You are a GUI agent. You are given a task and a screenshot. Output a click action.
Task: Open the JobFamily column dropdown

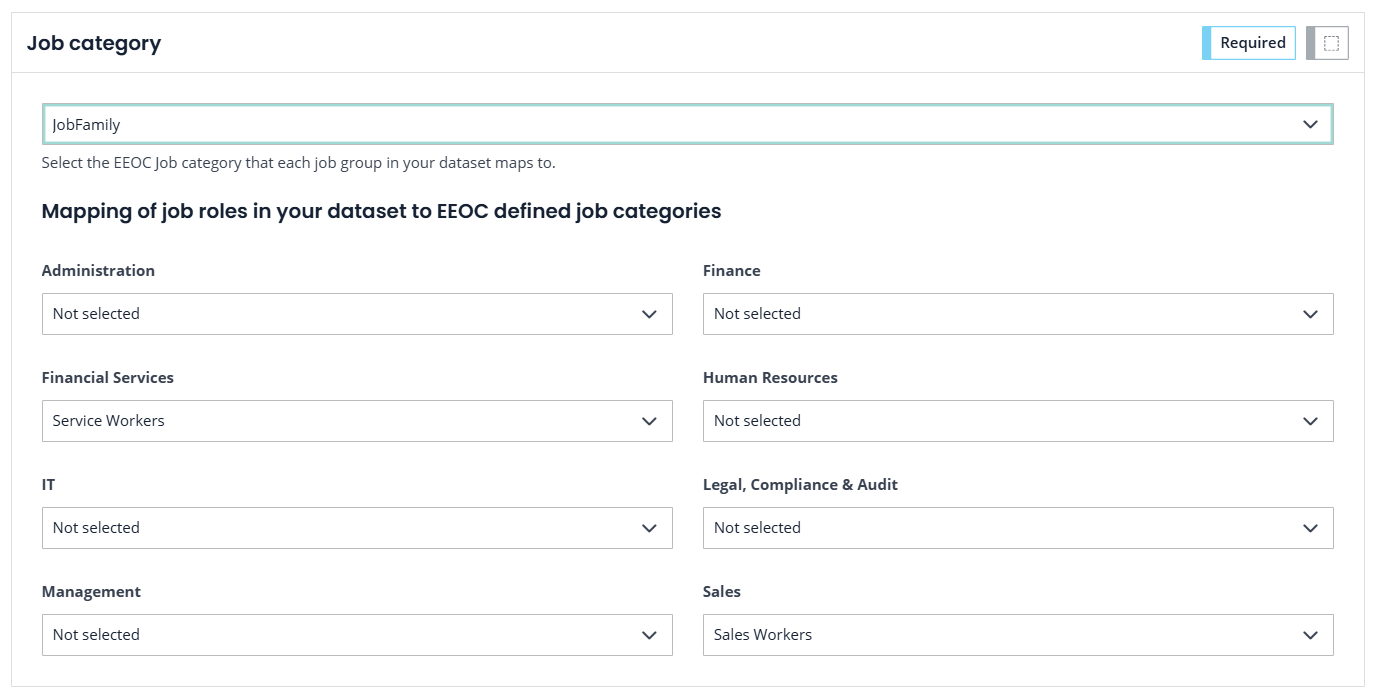tap(686, 125)
